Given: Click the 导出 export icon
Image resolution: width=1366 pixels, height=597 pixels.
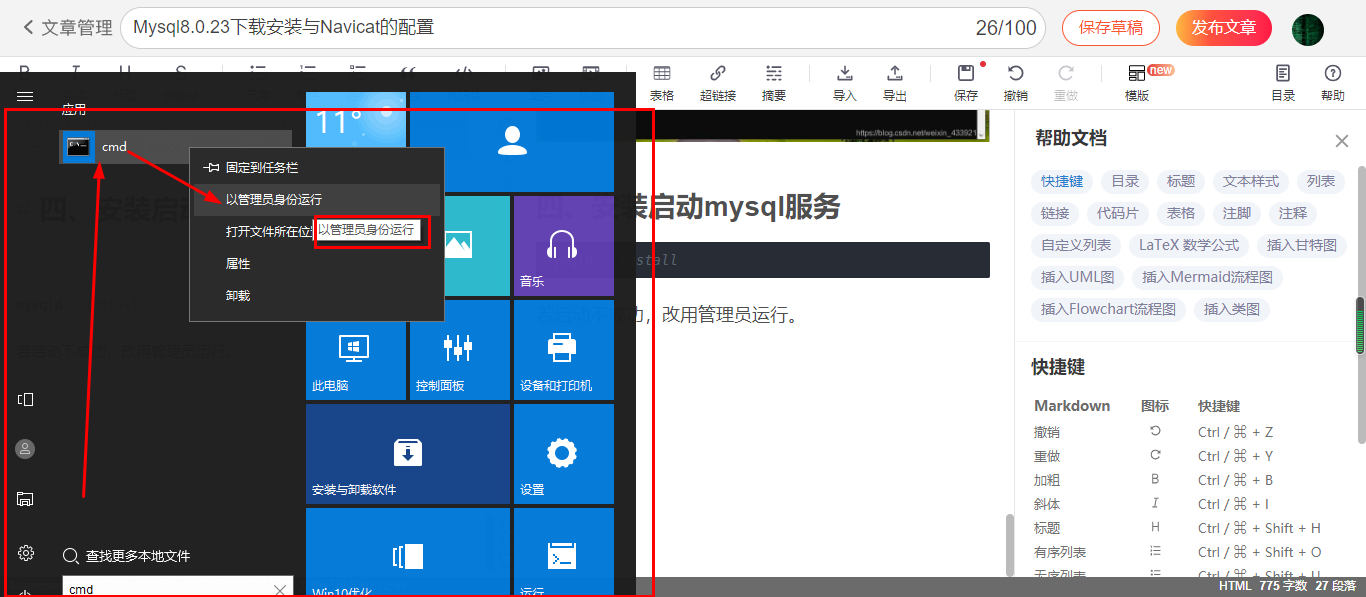Looking at the screenshot, I should pos(895,83).
